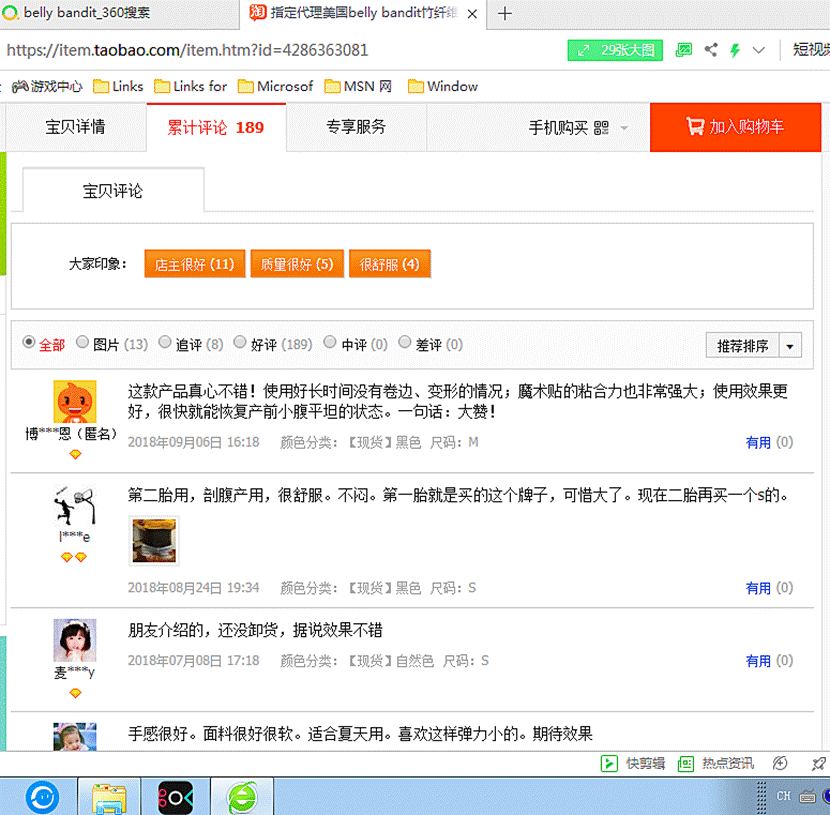
Task: Select the 差评 (0) radio option
Action: coord(405,344)
